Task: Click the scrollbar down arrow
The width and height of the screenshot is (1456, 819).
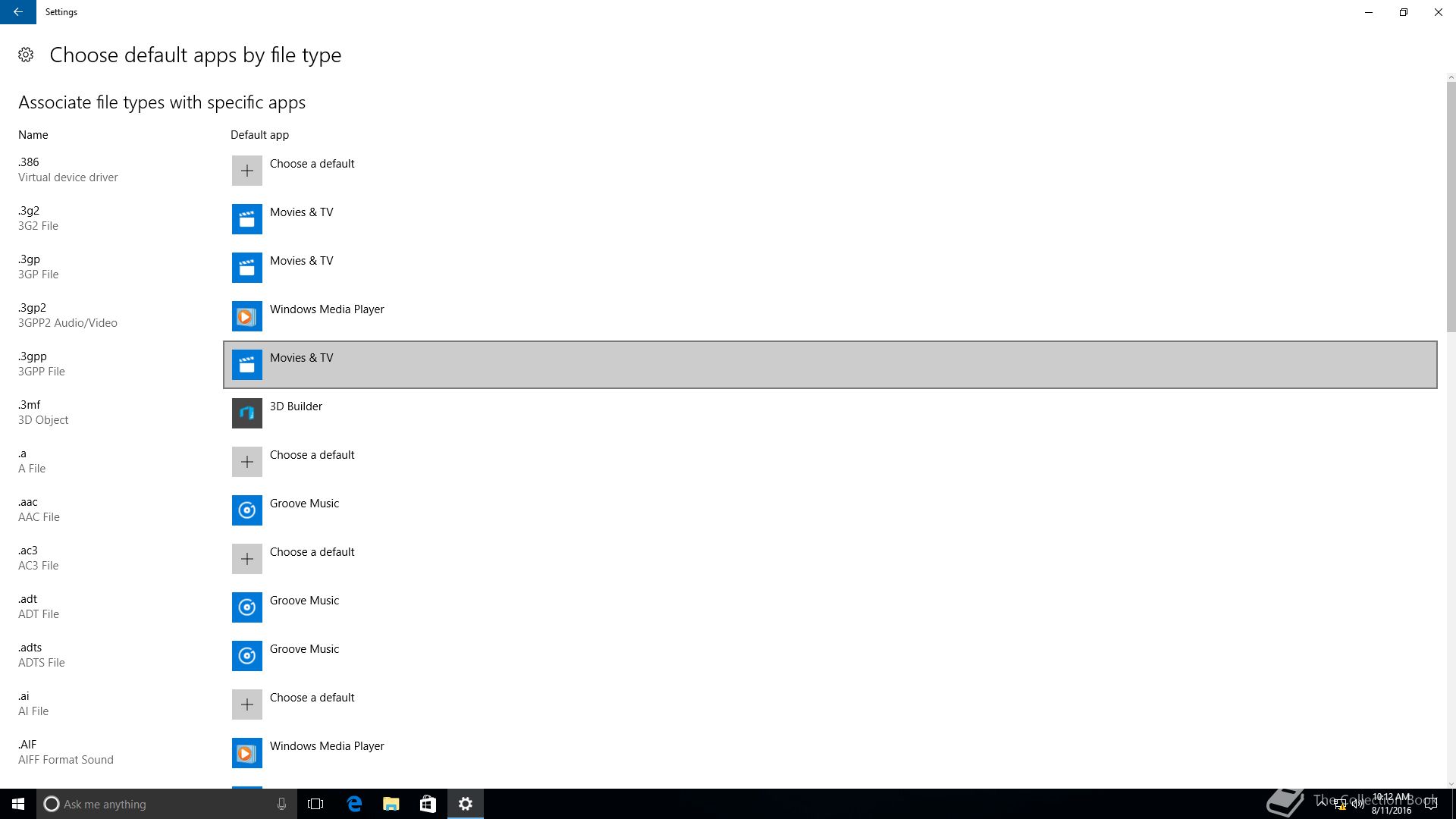Action: (x=1451, y=784)
